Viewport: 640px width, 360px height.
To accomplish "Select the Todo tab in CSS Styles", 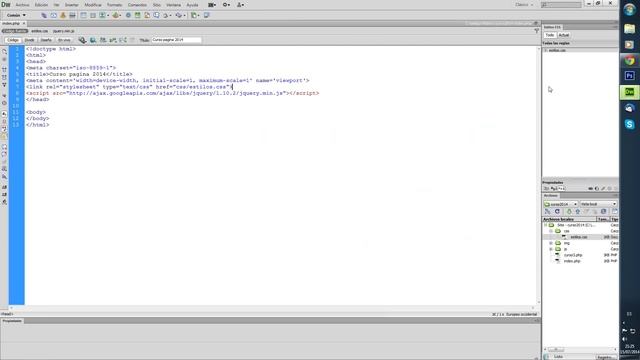I will point(550,35).
